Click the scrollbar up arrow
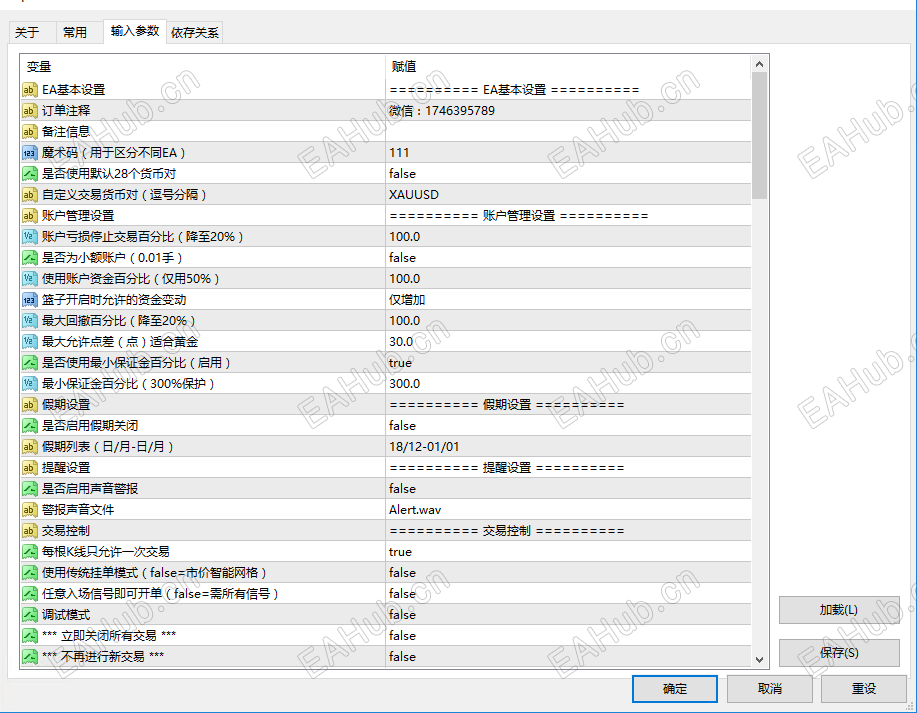 click(760, 64)
